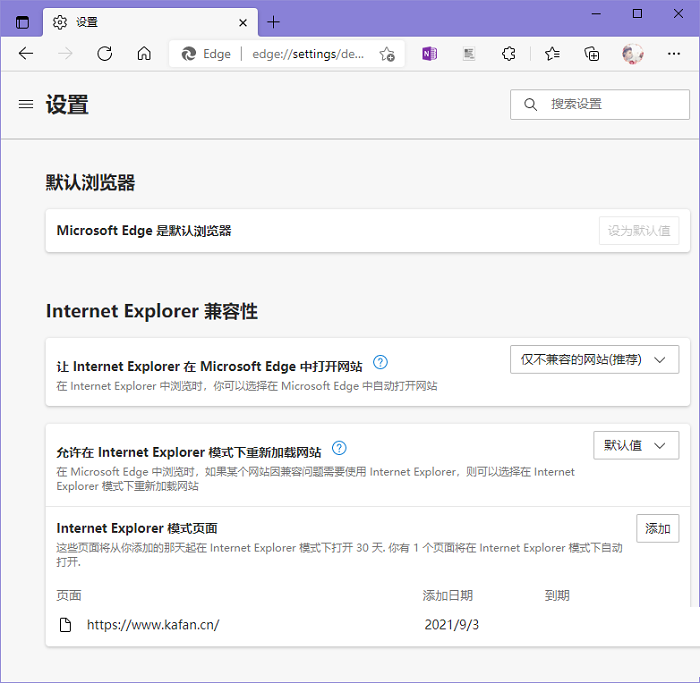Open the Collections toolbar icon

pos(592,54)
